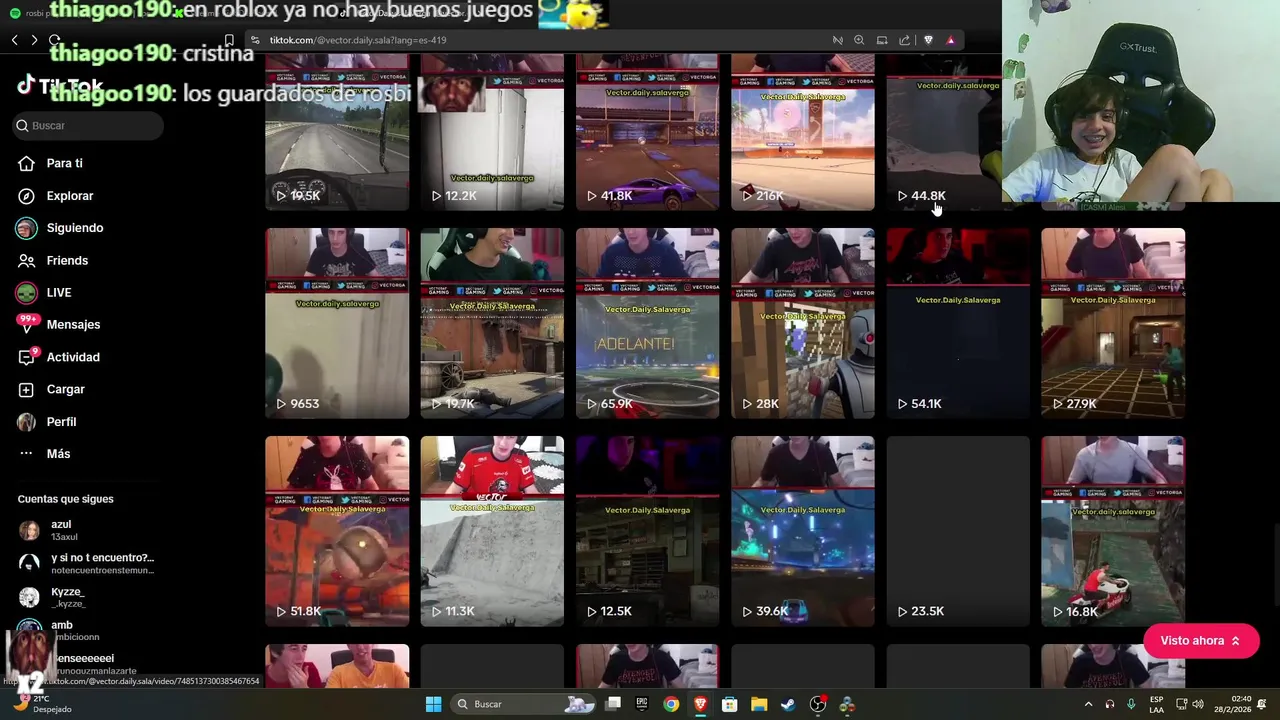The image size is (1280, 720).
Task: Open the video with 27.9K views
Action: pyautogui.click(x=1113, y=323)
